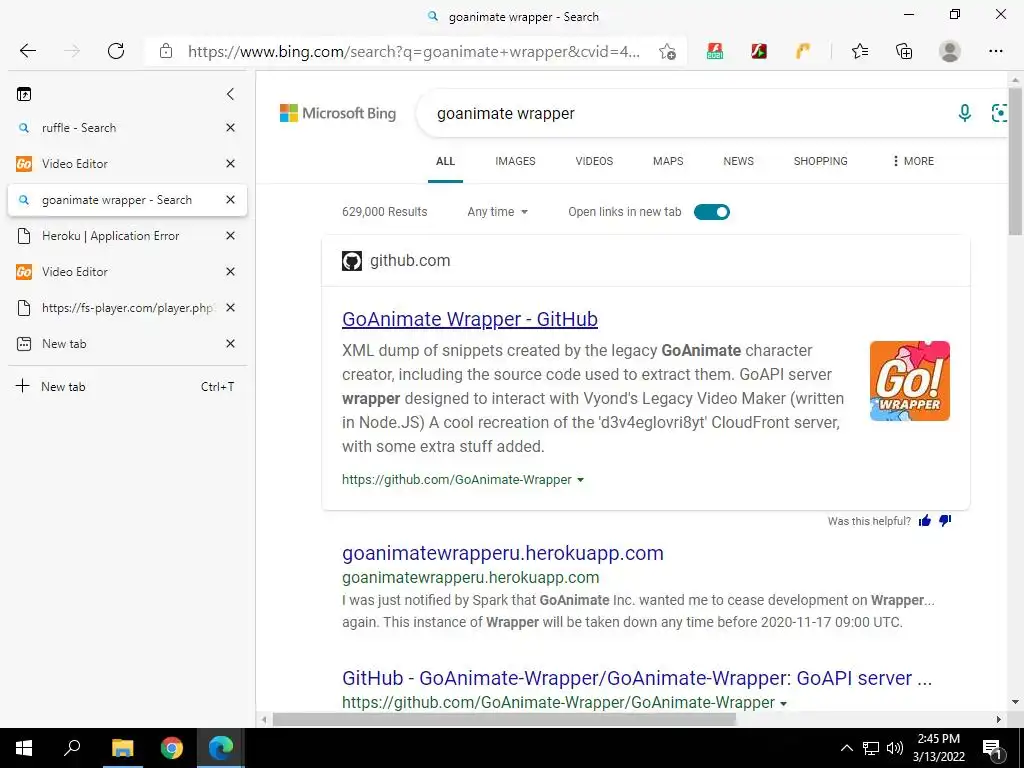Open goanimatewrapperu.herokuapp.com result title

click(503, 553)
